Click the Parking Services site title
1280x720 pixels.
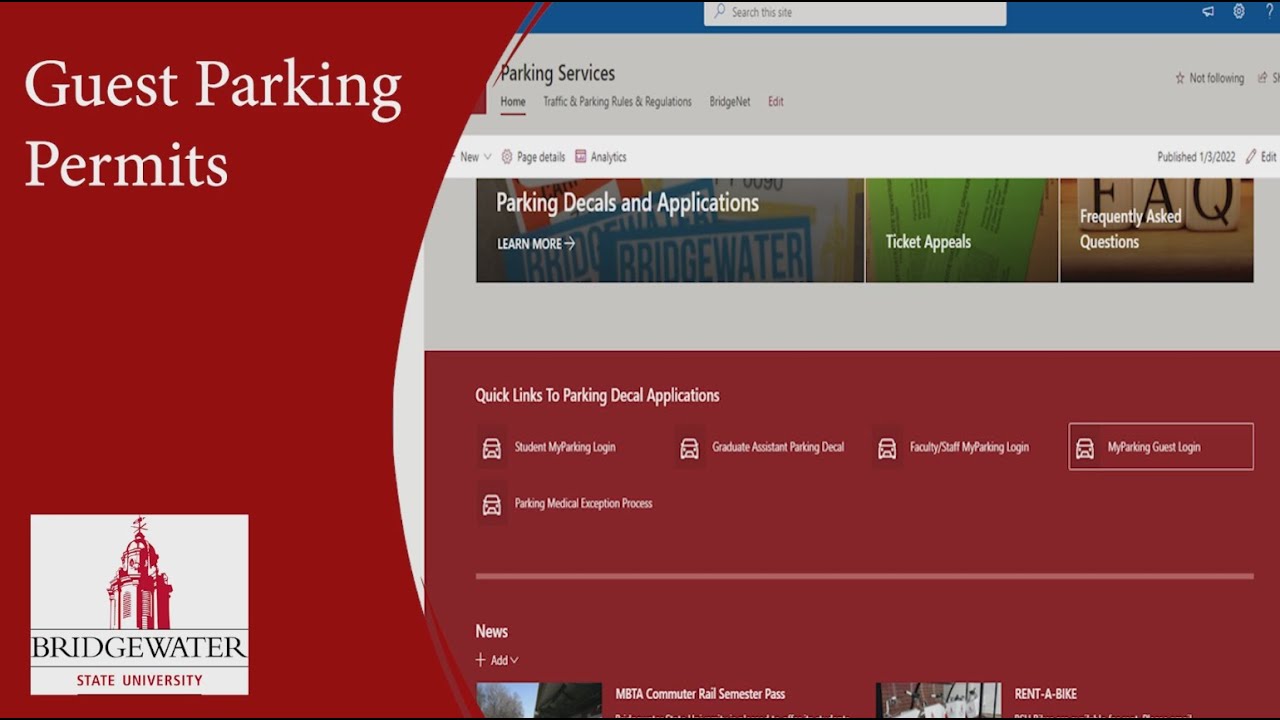558,73
